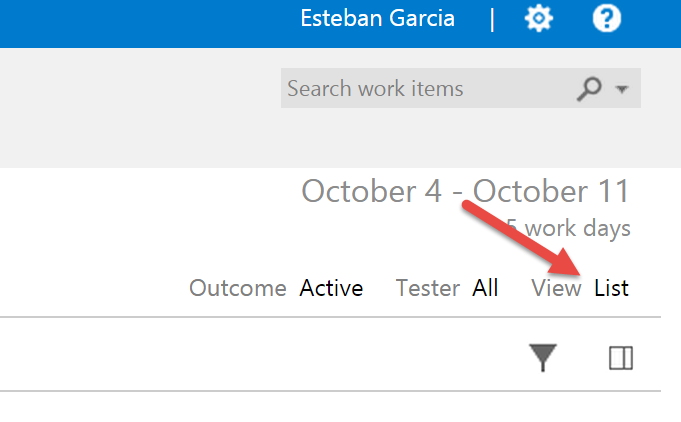Toggle the split pane layout icon
681x422 pixels.
tap(621, 358)
